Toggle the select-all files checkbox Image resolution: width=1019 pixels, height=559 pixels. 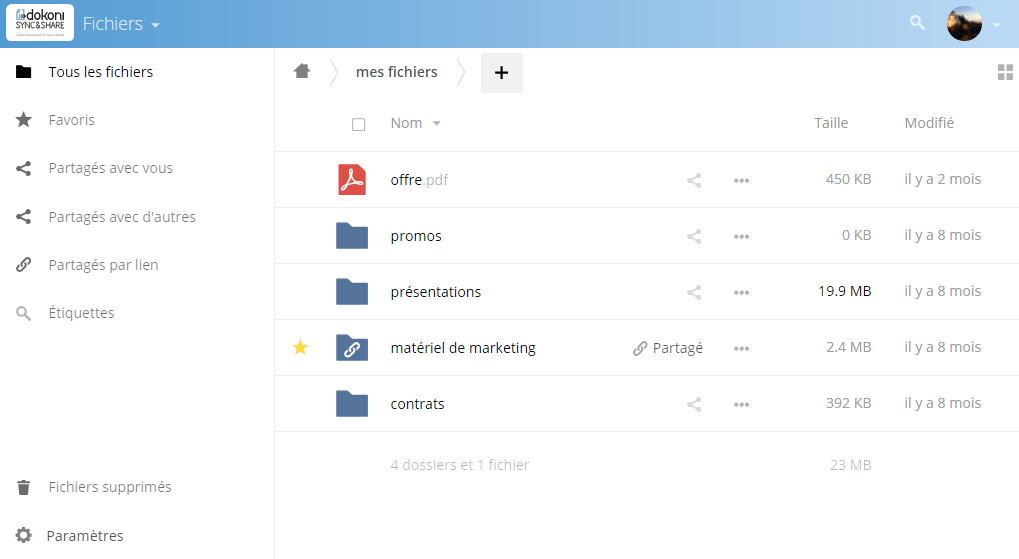click(358, 124)
